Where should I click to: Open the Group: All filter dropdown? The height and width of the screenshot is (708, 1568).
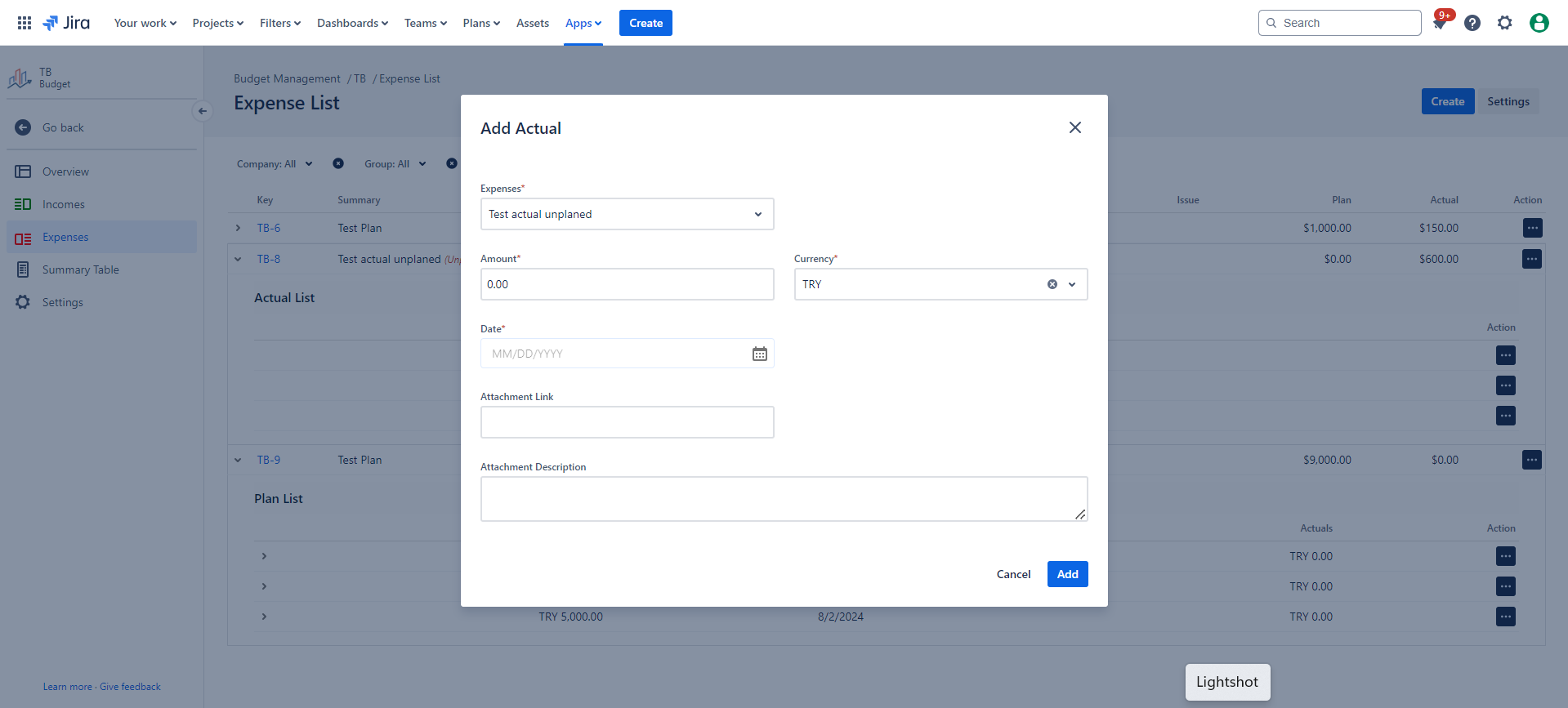coord(395,163)
